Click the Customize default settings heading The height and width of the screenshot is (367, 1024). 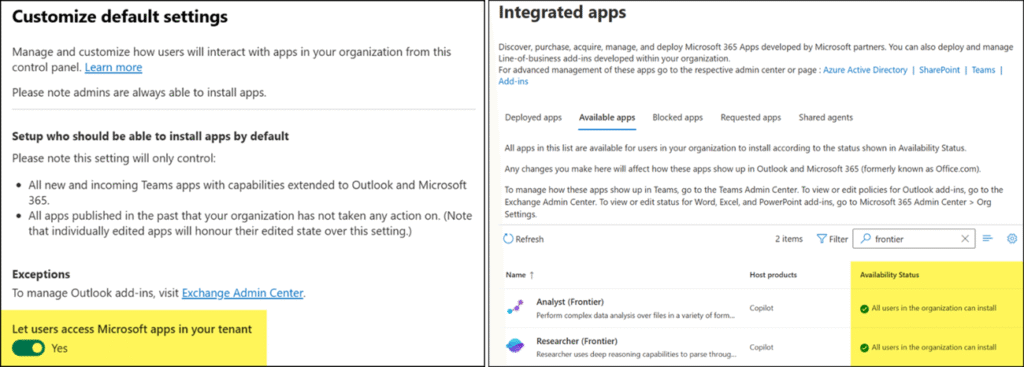[120, 17]
